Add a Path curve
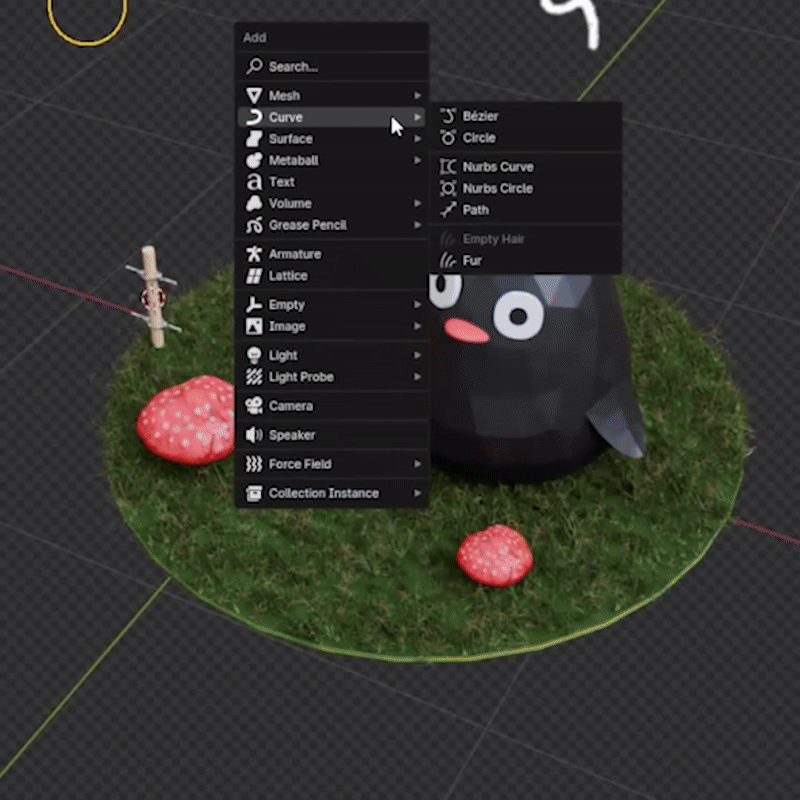800x800 pixels. point(475,210)
